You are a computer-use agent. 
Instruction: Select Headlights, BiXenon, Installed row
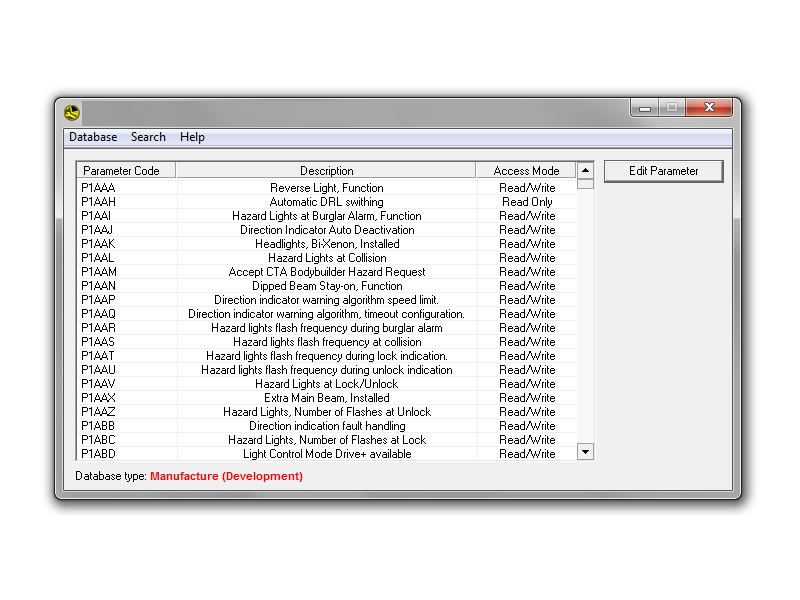click(x=326, y=244)
